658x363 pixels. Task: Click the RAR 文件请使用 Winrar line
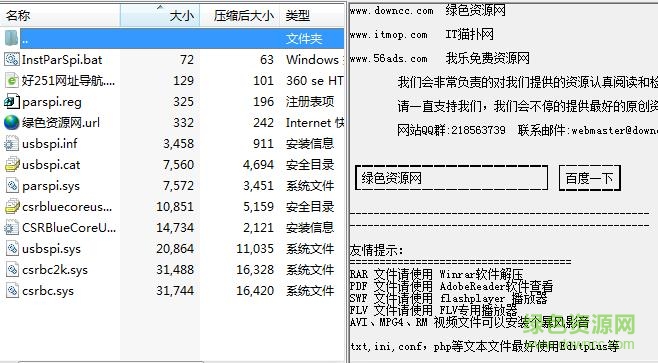tap(436, 274)
